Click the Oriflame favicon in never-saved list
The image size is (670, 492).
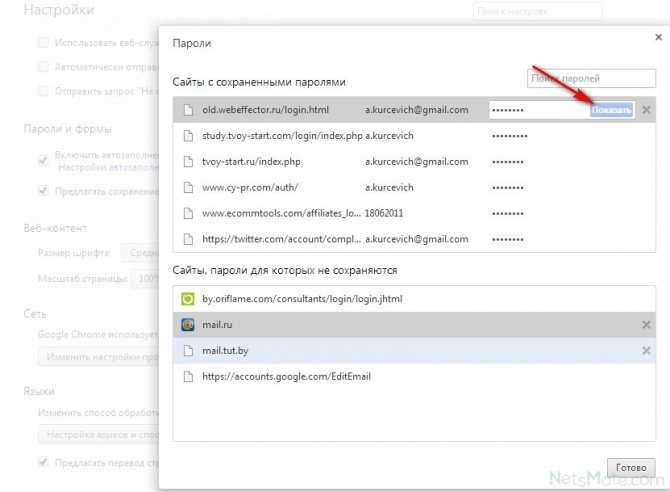coord(187,298)
